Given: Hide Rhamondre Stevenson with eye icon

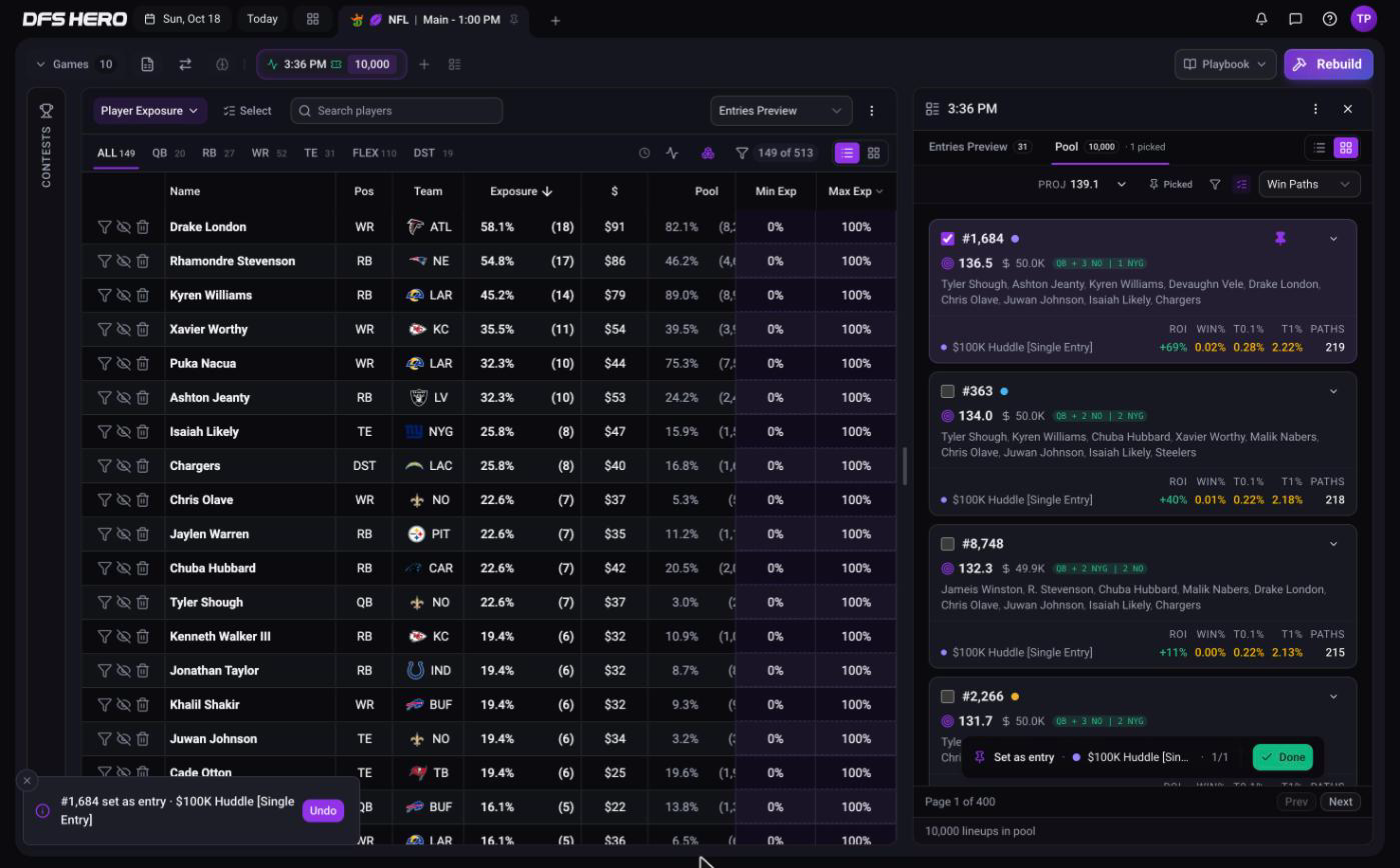Looking at the screenshot, I should coord(123,261).
